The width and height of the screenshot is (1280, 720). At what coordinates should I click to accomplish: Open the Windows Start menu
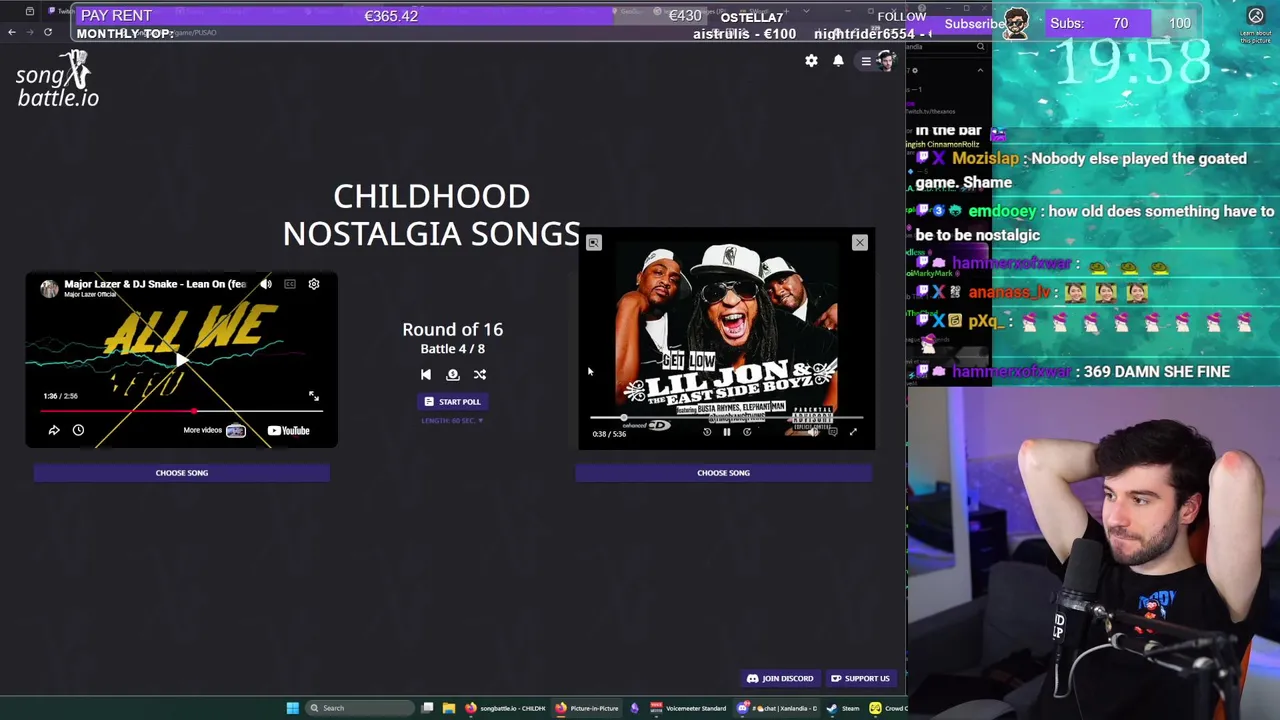coord(292,708)
